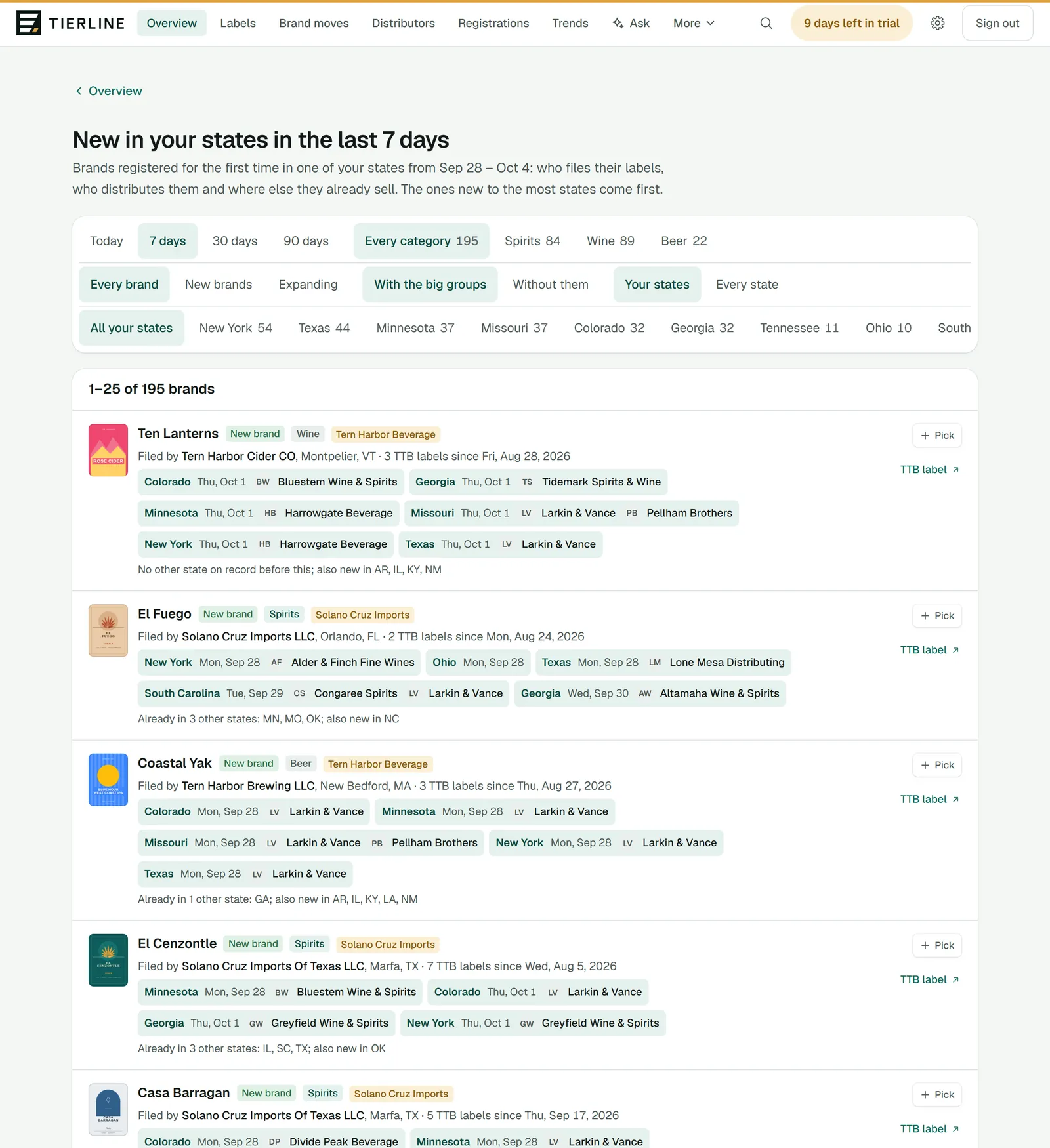Viewport: 1050px width, 1148px height.
Task: Click the Ask sparkle icon
Action: pyautogui.click(x=618, y=23)
